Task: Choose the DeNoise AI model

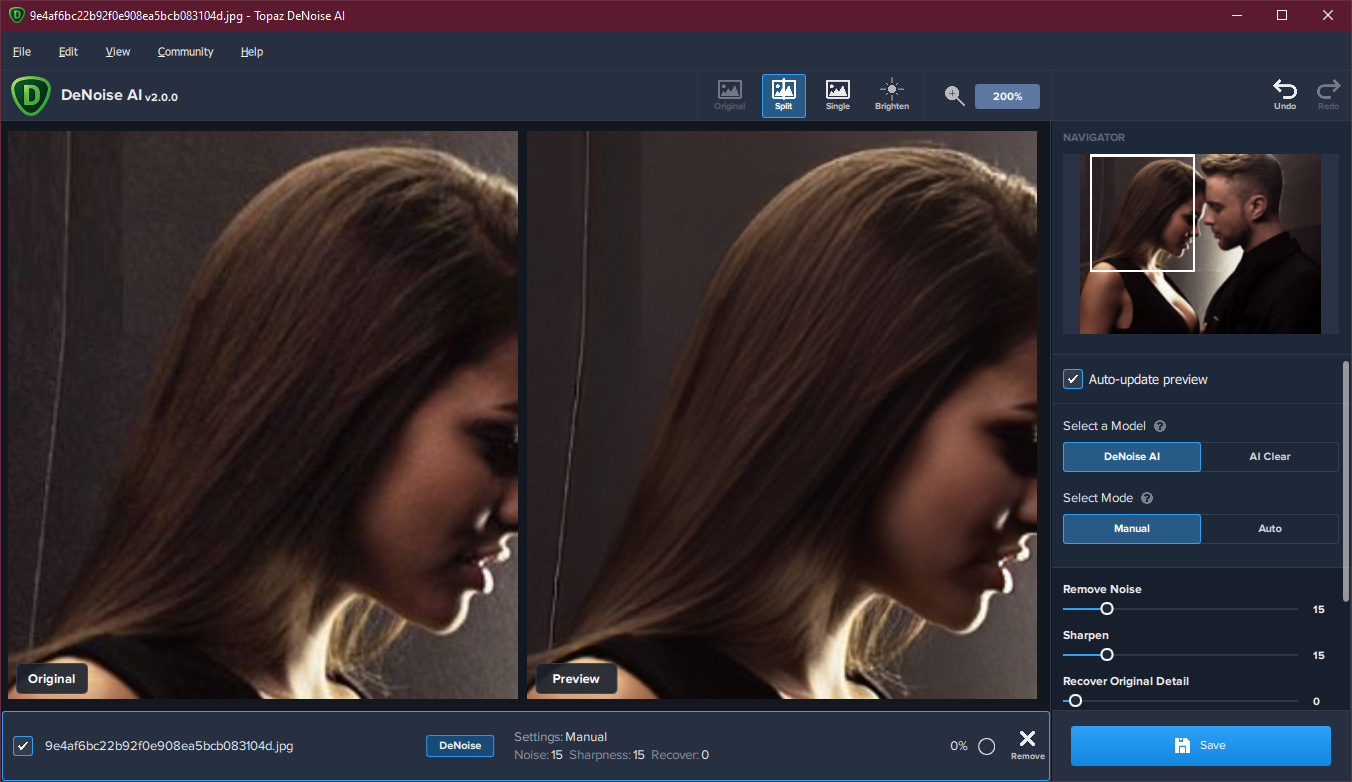Action: coord(1132,457)
